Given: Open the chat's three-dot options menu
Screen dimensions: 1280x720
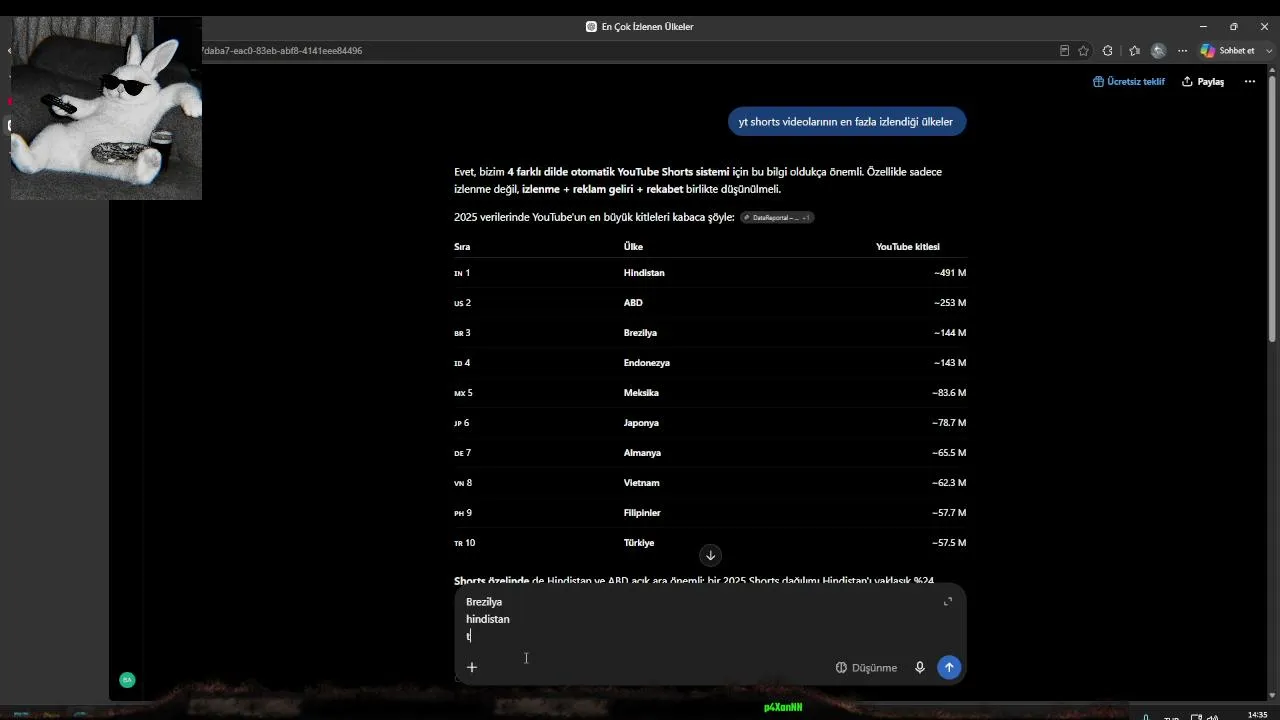Looking at the screenshot, I should (x=1249, y=81).
